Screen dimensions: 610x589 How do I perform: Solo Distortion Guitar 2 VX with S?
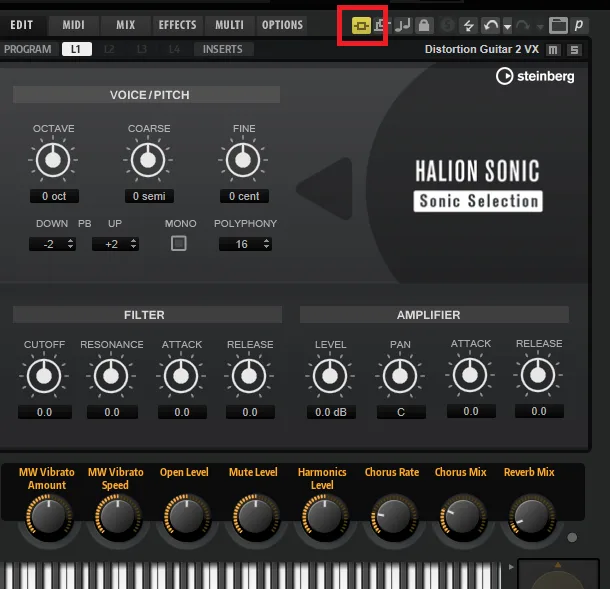pyautogui.click(x=574, y=50)
